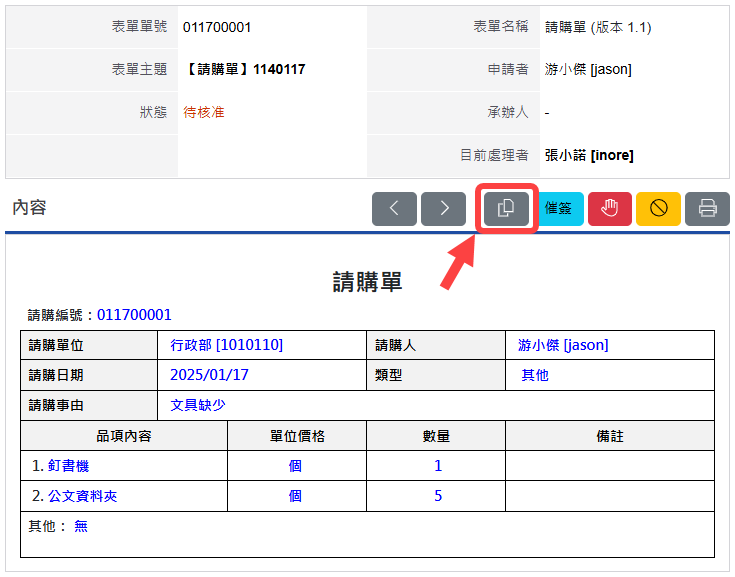Click unit 個 in 公文資料夾 row

tap(295, 496)
